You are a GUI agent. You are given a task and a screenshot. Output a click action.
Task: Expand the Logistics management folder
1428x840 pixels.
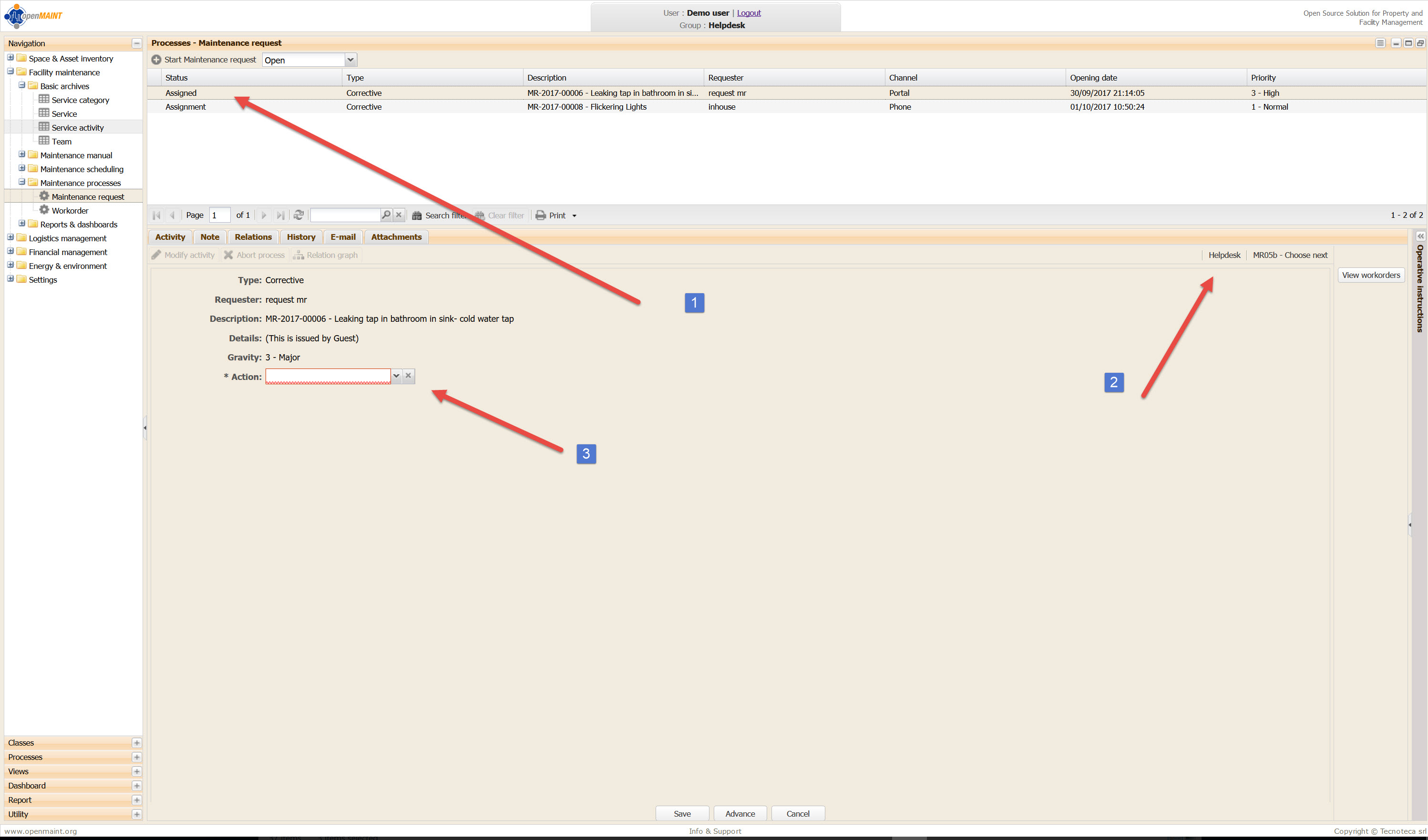click(x=10, y=238)
